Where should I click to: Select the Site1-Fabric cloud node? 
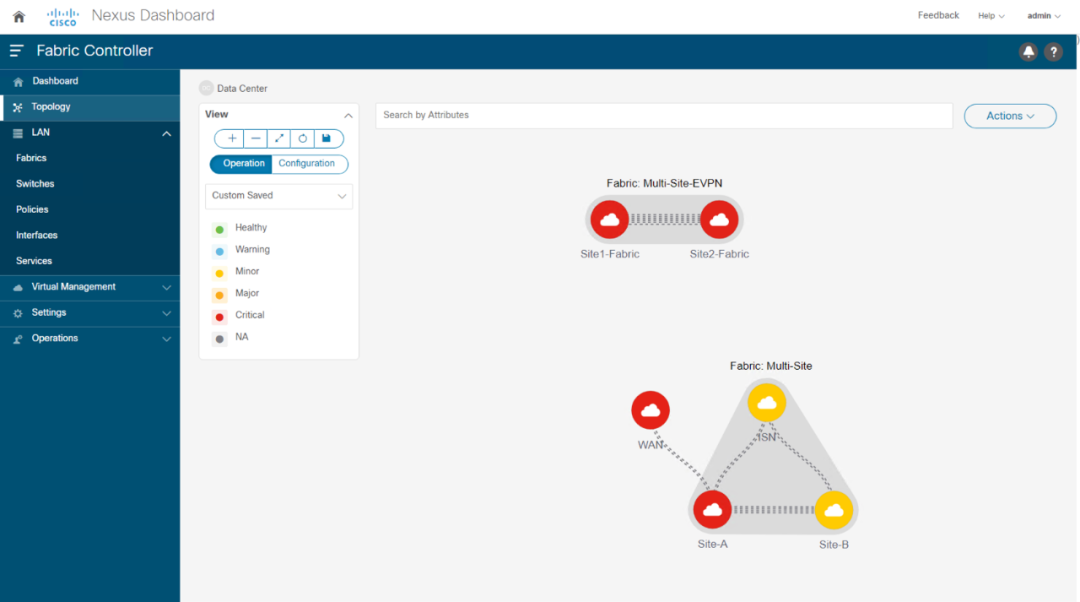click(x=610, y=220)
